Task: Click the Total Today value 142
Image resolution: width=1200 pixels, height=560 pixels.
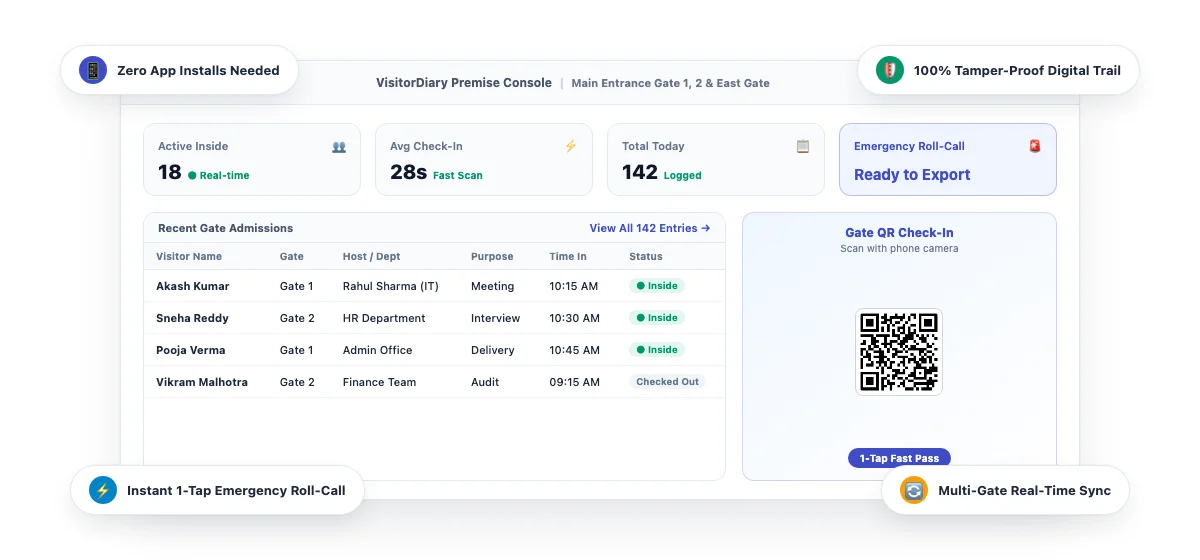Action: click(x=640, y=173)
